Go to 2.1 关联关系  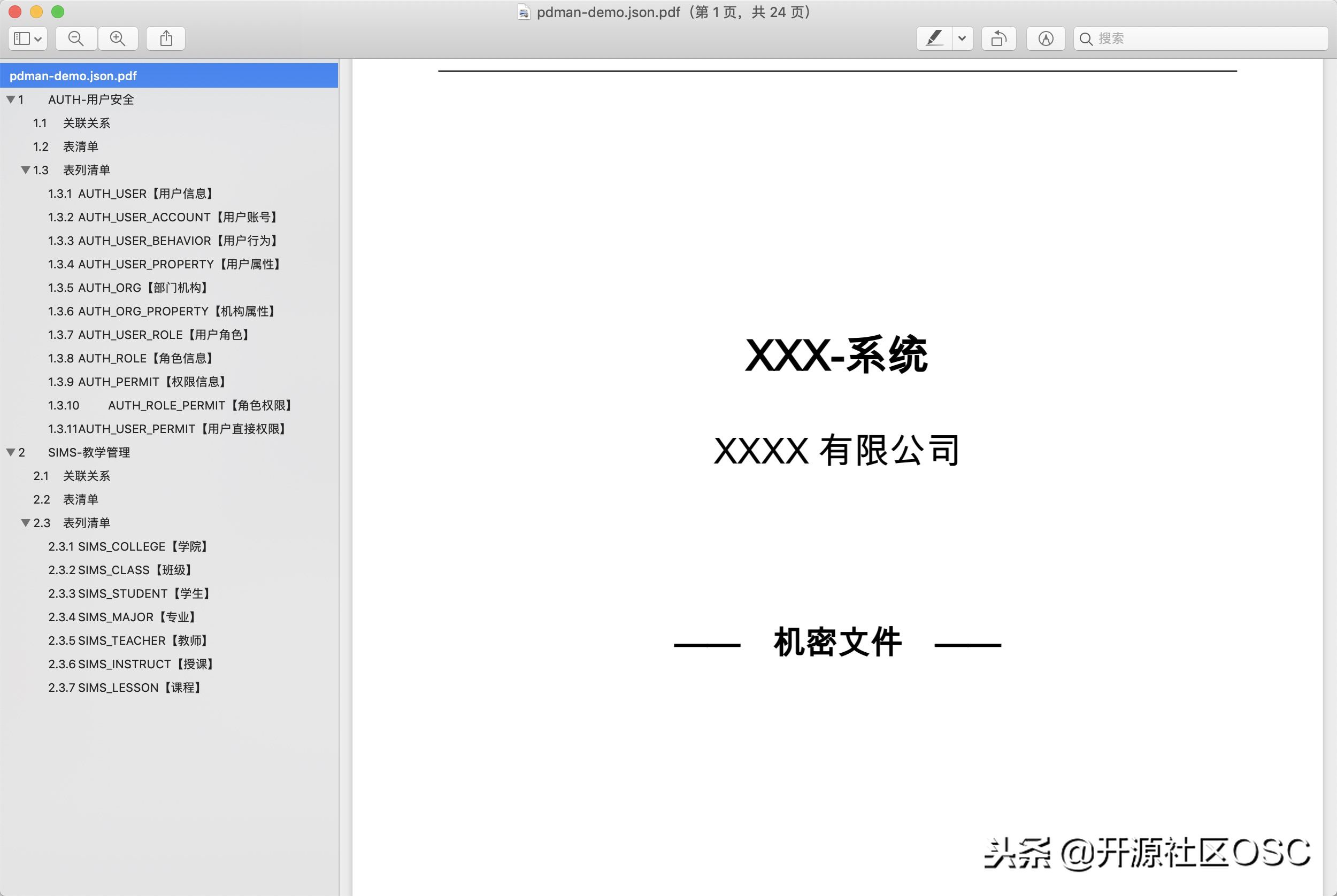tap(72, 475)
